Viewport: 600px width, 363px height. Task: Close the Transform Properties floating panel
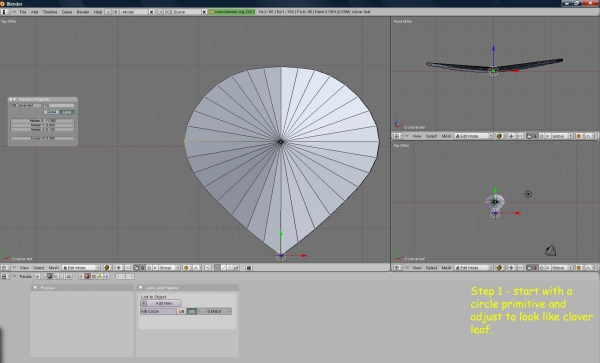click(10, 99)
